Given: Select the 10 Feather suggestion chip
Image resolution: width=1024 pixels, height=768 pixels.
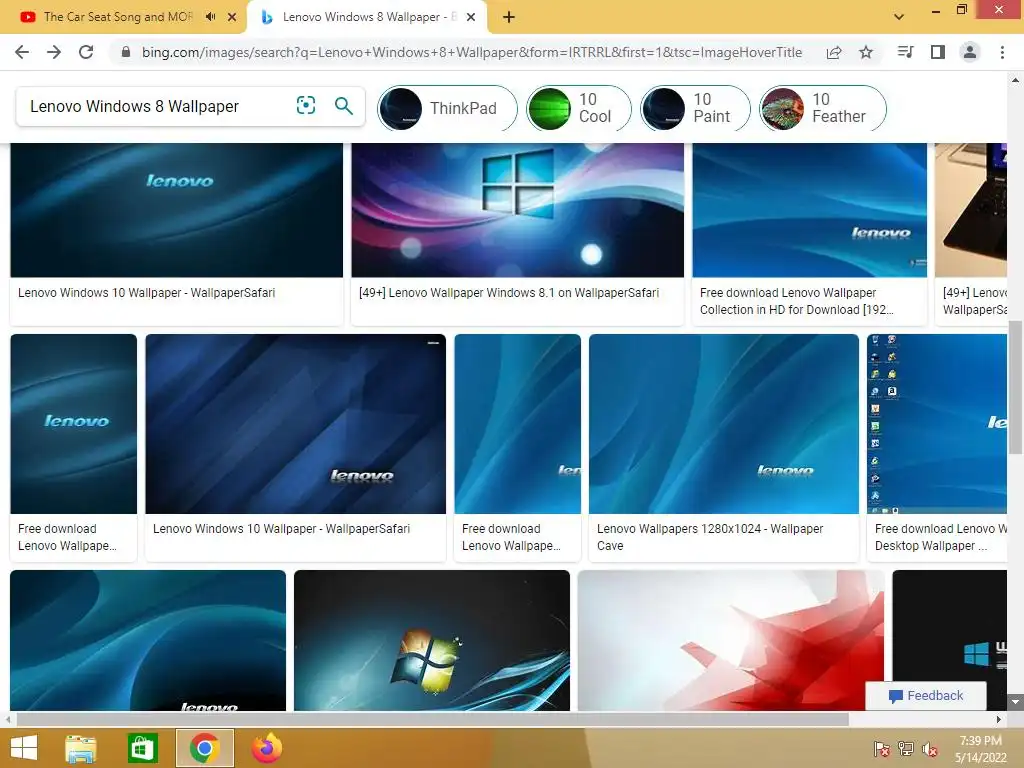Looking at the screenshot, I should 823,108.
